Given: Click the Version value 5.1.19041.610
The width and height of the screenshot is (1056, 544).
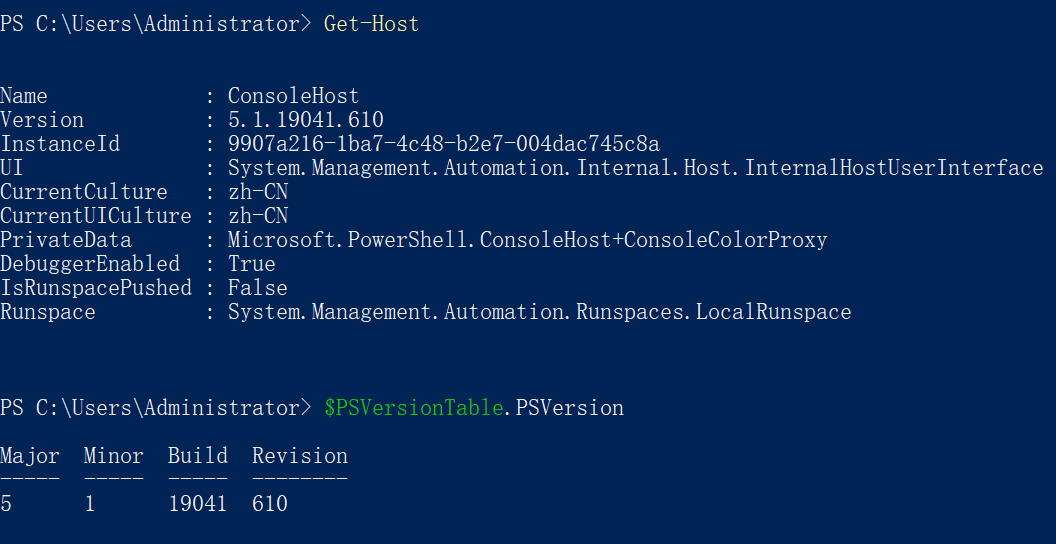Looking at the screenshot, I should [305, 120].
